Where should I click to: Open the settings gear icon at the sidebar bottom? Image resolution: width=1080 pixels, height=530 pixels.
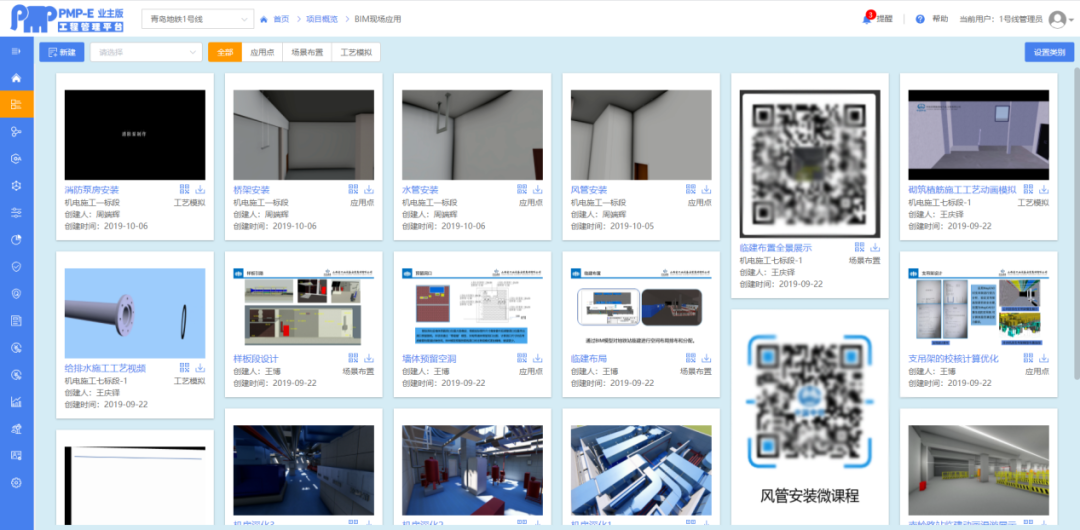coord(16,482)
